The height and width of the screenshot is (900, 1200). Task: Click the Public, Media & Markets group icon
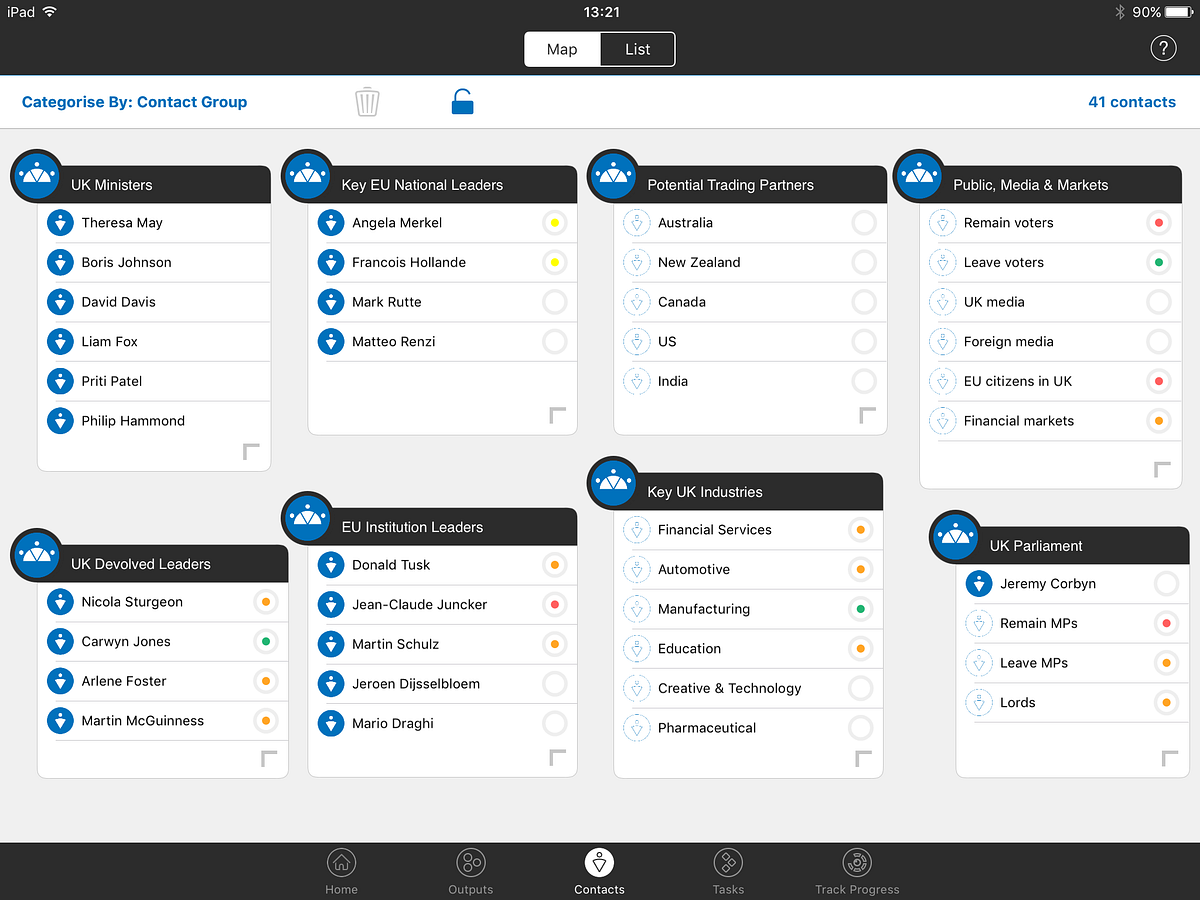click(x=920, y=176)
